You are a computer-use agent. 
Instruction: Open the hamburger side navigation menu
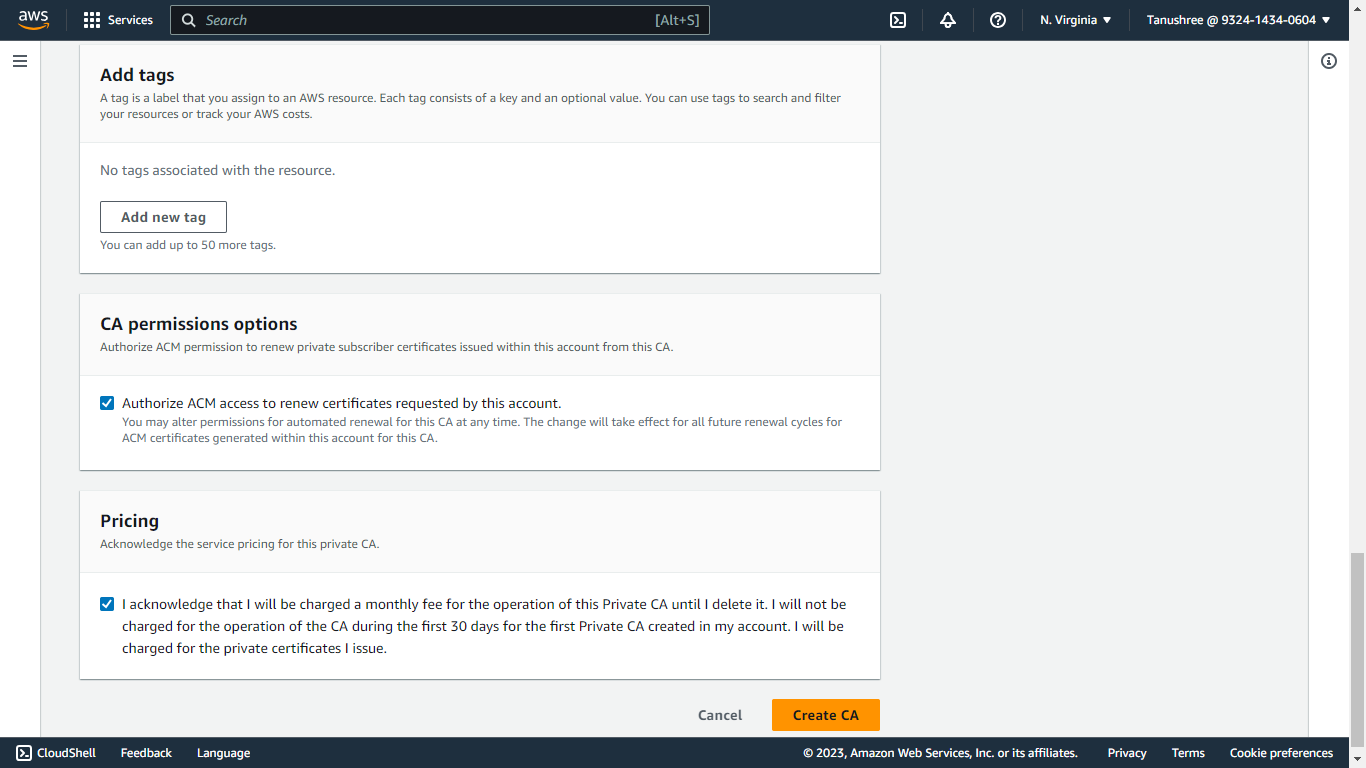[x=20, y=61]
